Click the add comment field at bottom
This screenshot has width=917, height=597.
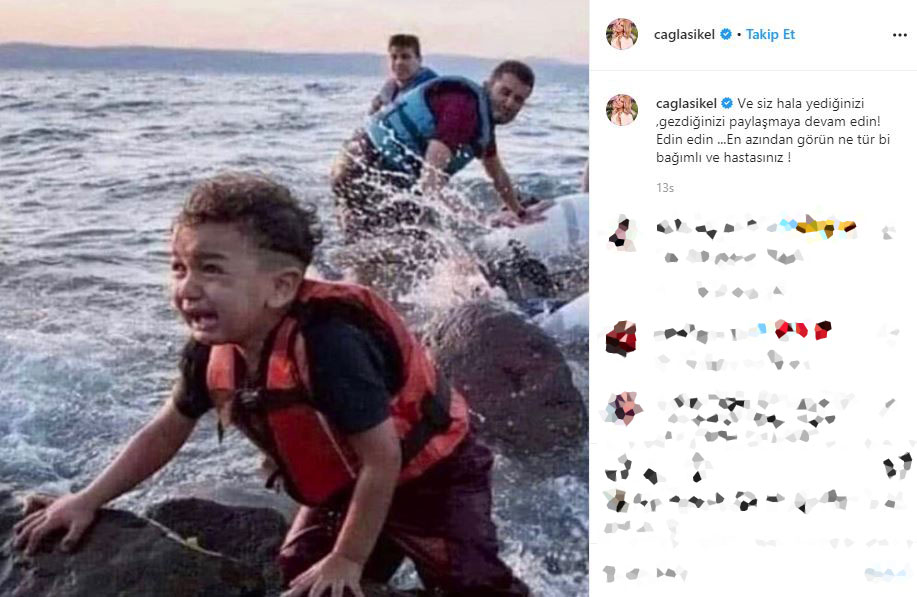pos(731,574)
